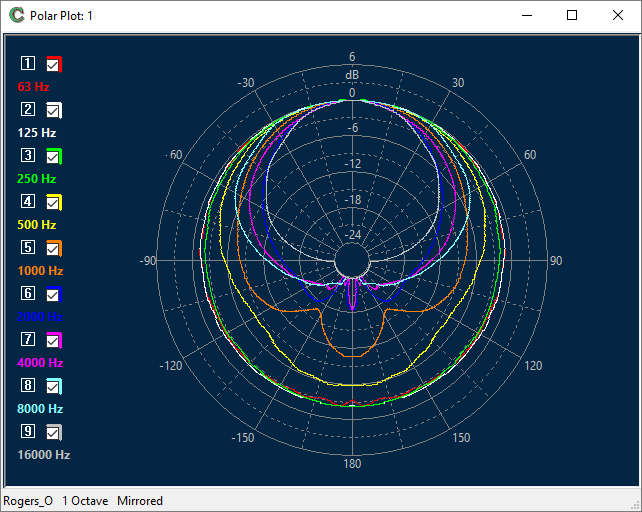Click the numbered box 3 beside 250 Hz

[x=28, y=156]
